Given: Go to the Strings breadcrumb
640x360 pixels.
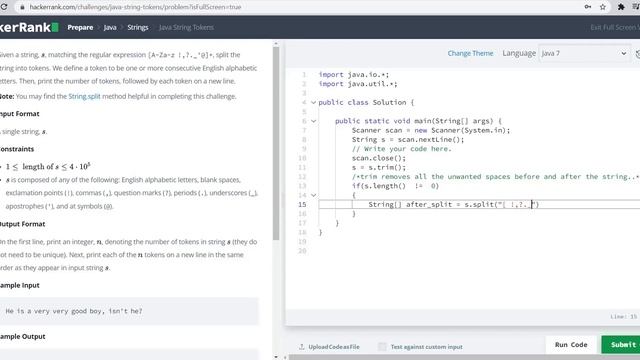Looking at the screenshot, I should tap(138, 27).
